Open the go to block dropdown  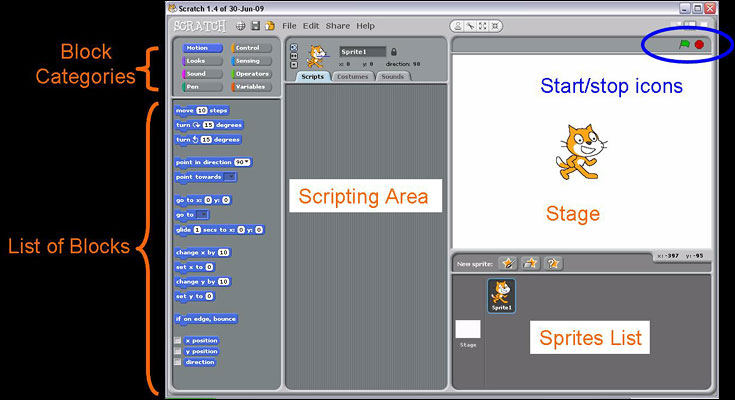(202, 215)
